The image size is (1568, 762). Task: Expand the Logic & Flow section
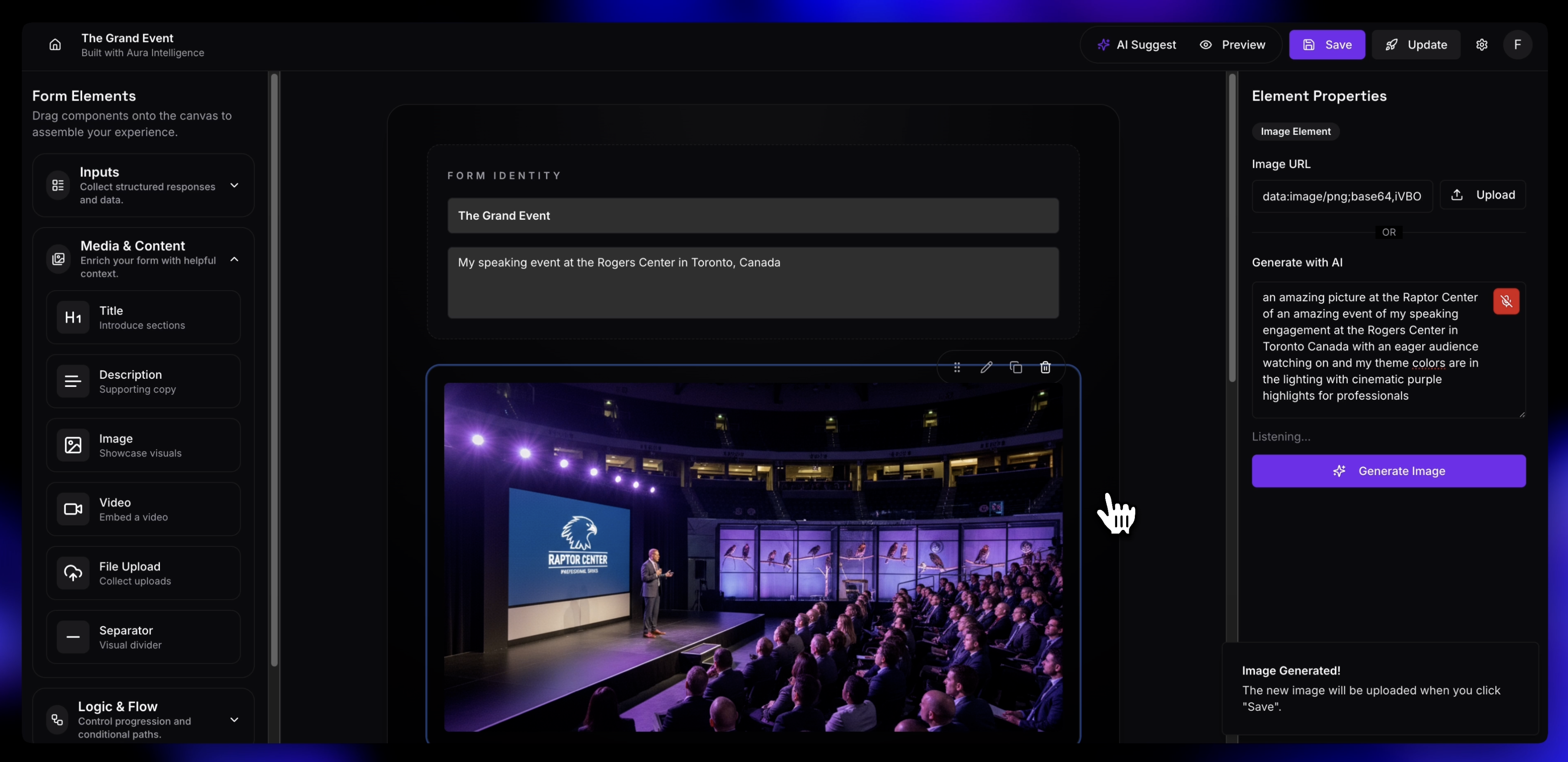tap(234, 720)
